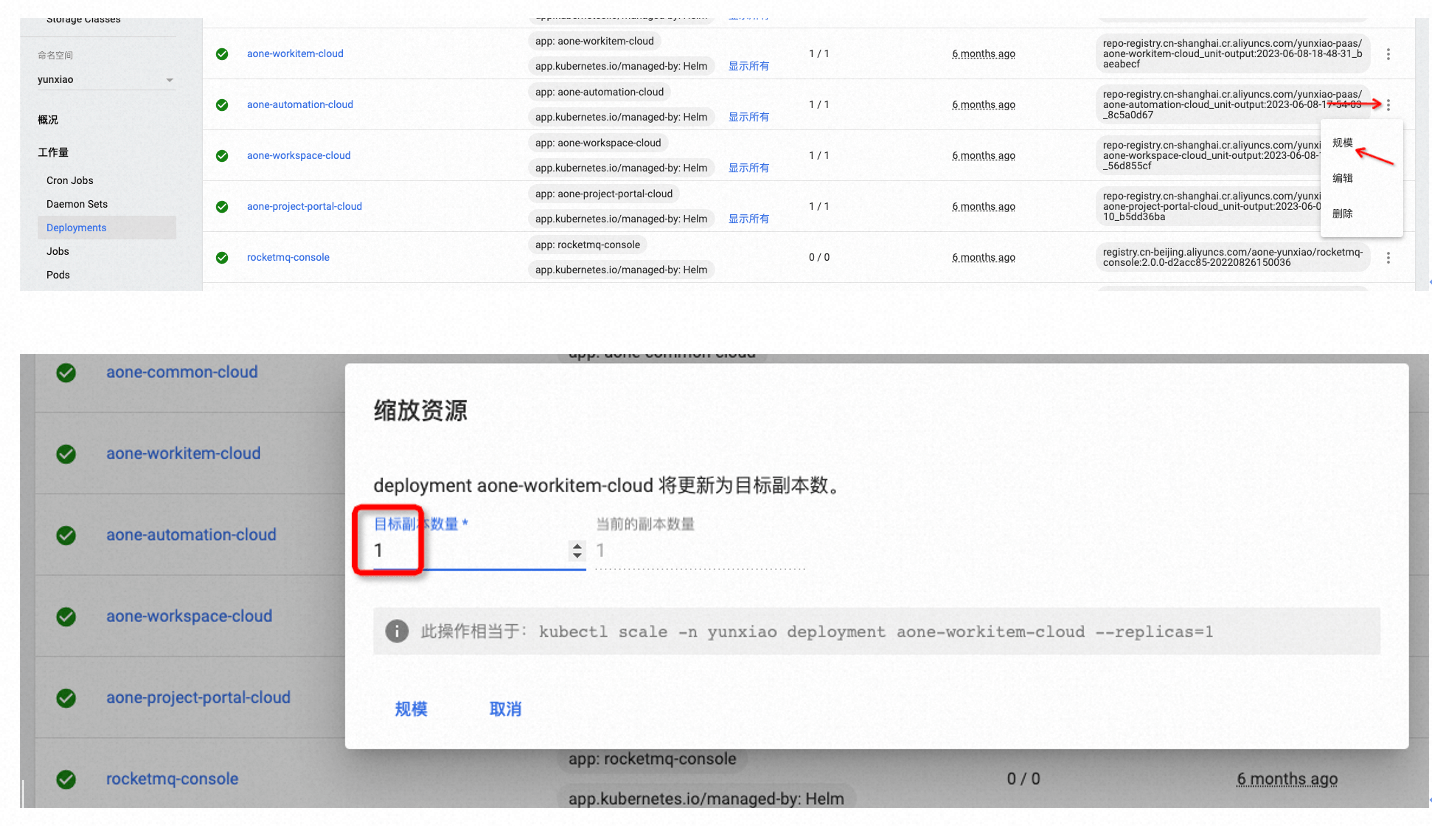Open Cron Jobs in the sidebar
The width and height of the screenshot is (1432, 826).
pos(70,180)
